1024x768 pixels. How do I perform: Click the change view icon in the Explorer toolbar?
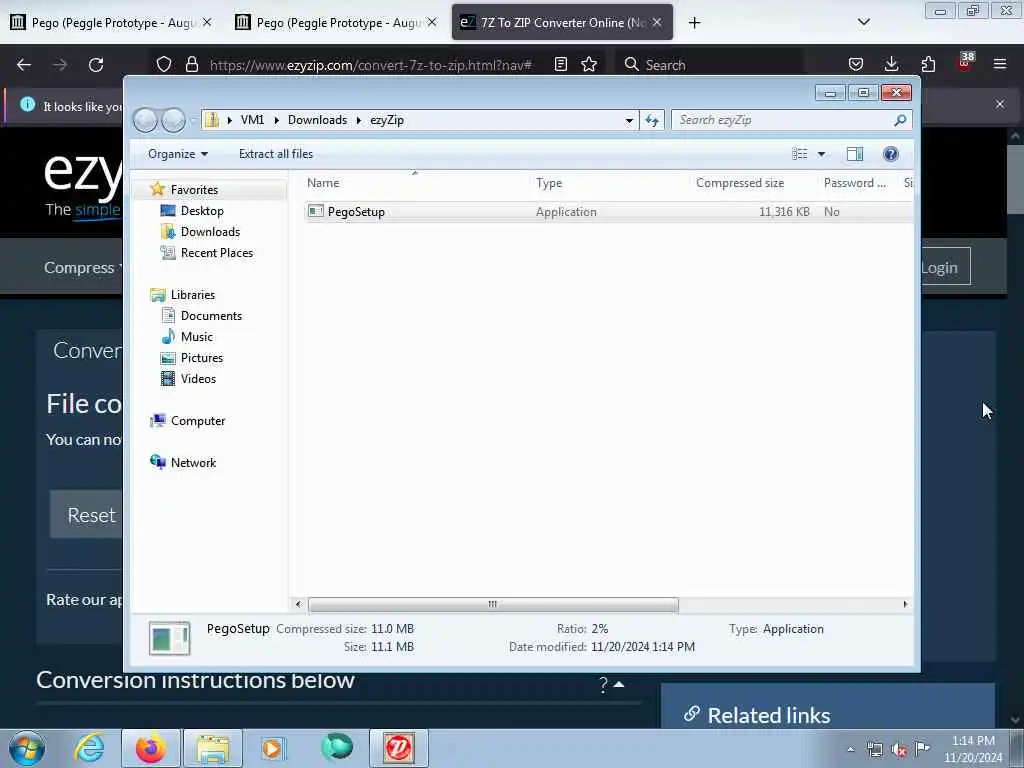[x=799, y=154]
